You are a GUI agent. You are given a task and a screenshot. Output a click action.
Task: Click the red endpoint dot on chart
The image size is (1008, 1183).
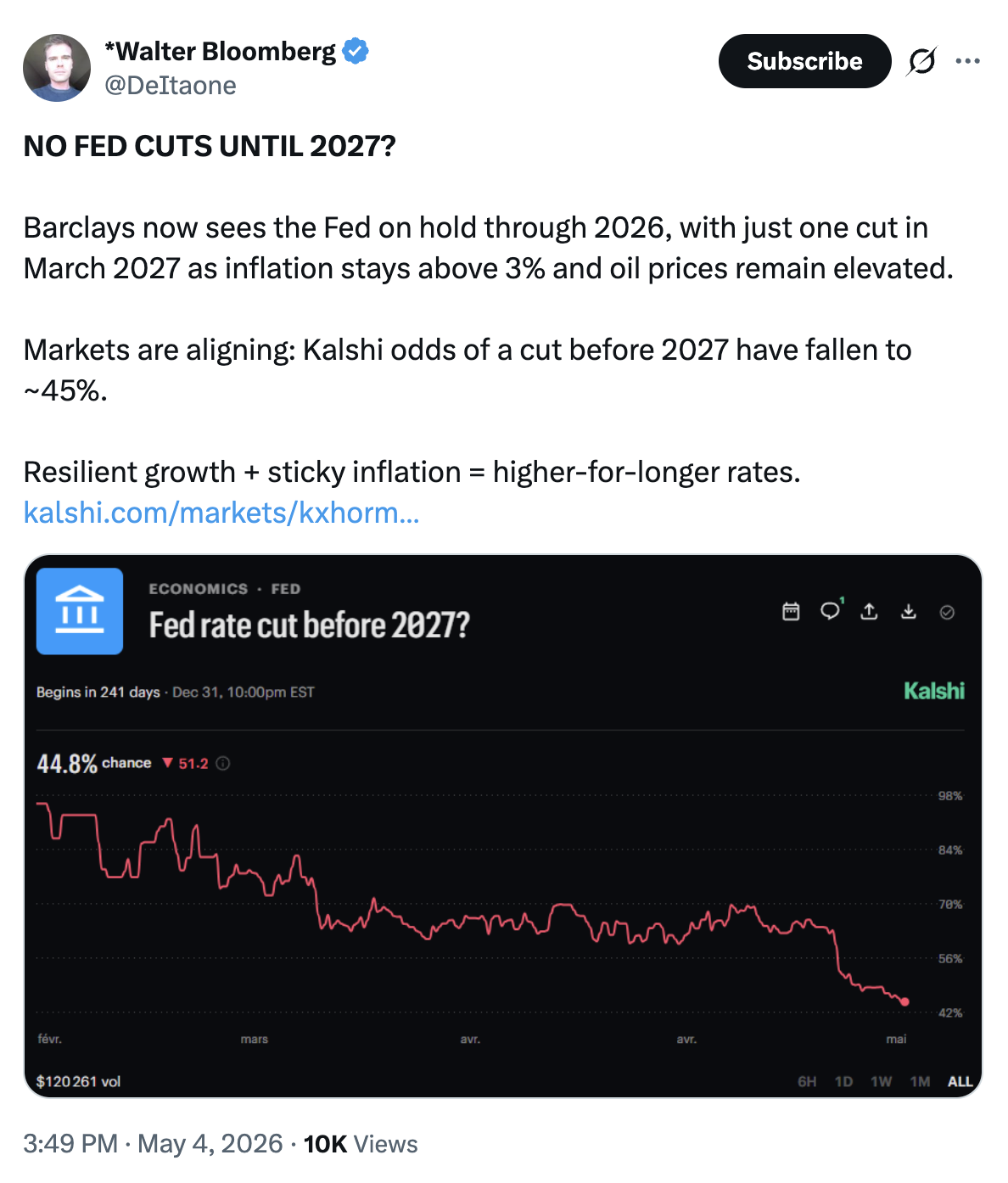(905, 1002)
